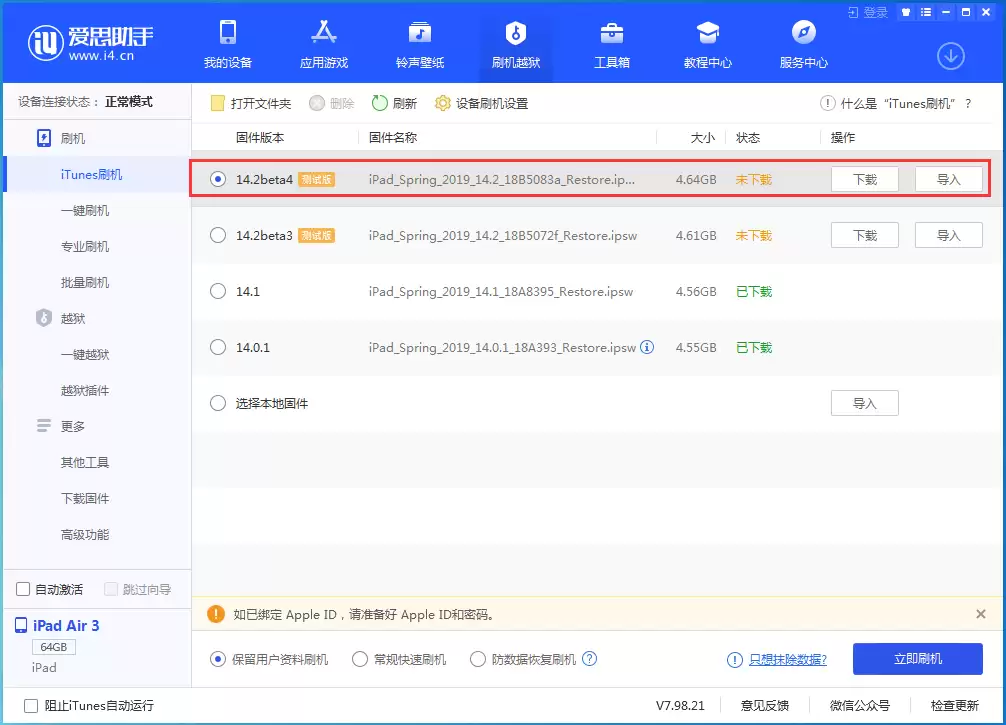Select 其他工具 in sidebar
Screen dimensions: 1006x725
(x=85, y=462)
